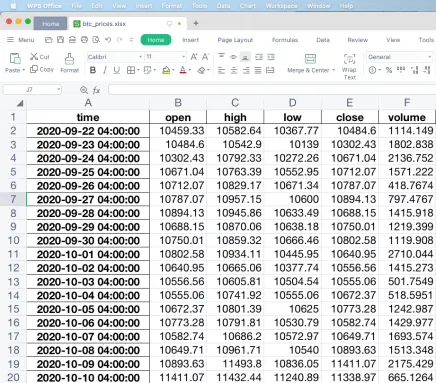Align text left
This screenshot has height=383, width=436.
pos(221,70)
